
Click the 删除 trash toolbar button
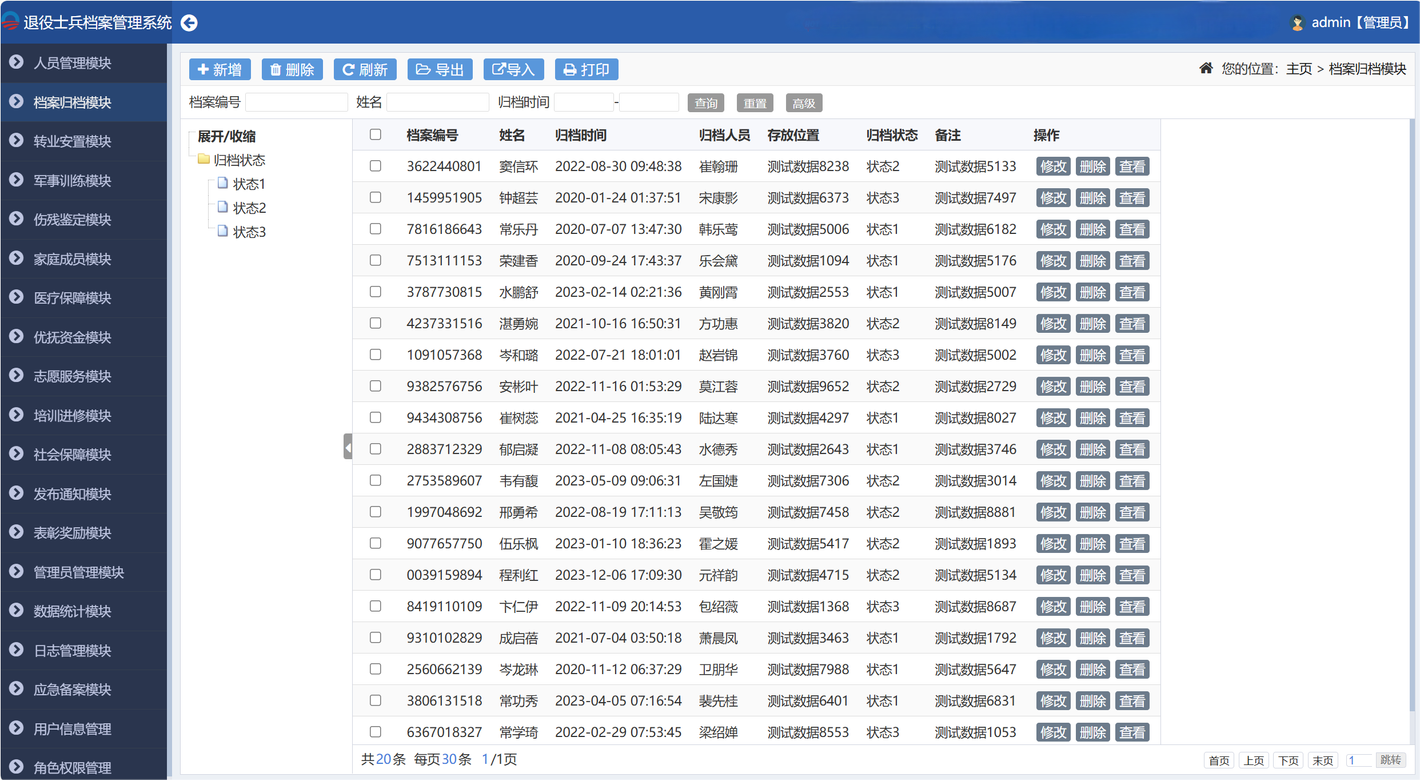[x=292, y=69]
